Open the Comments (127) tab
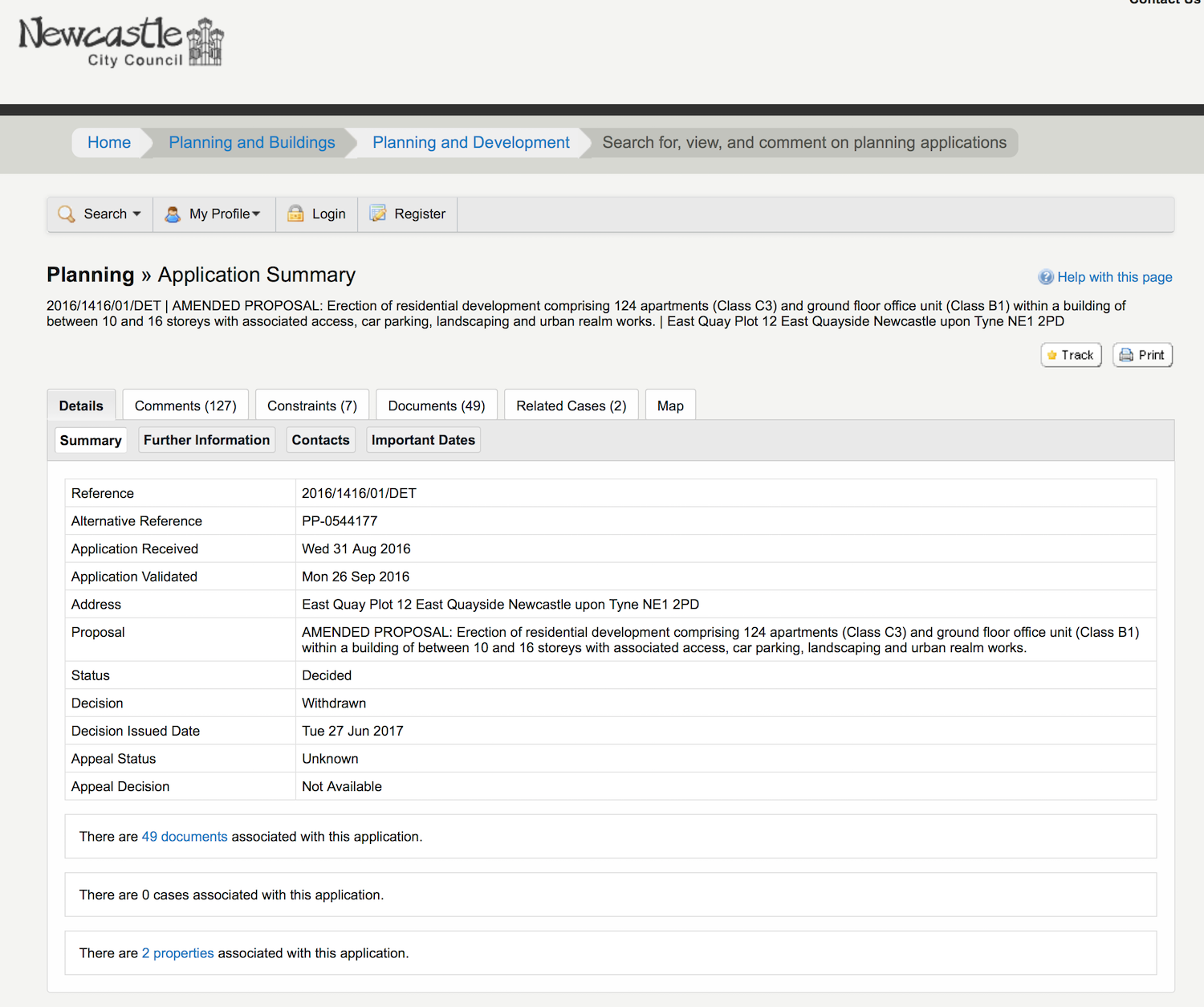 [185, 406]
